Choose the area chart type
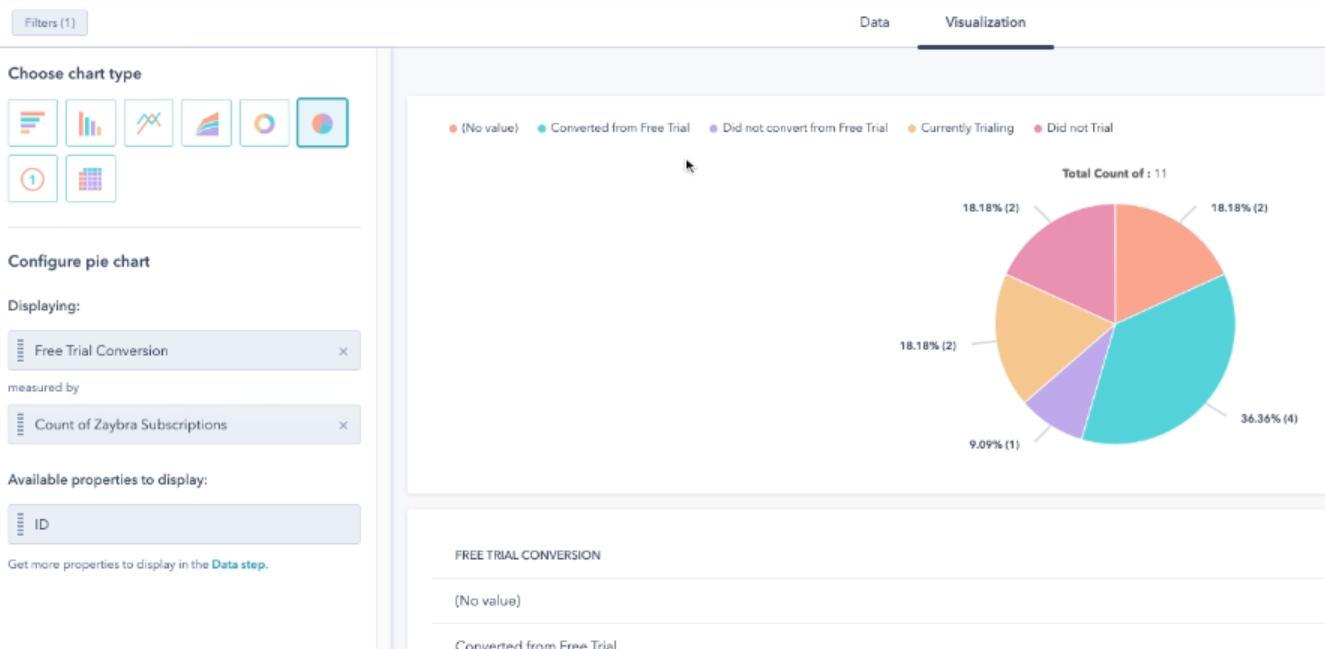Image resolution: width=1325 pixels, height=649 pixels. pyautogui.click(x=206, y=122)
